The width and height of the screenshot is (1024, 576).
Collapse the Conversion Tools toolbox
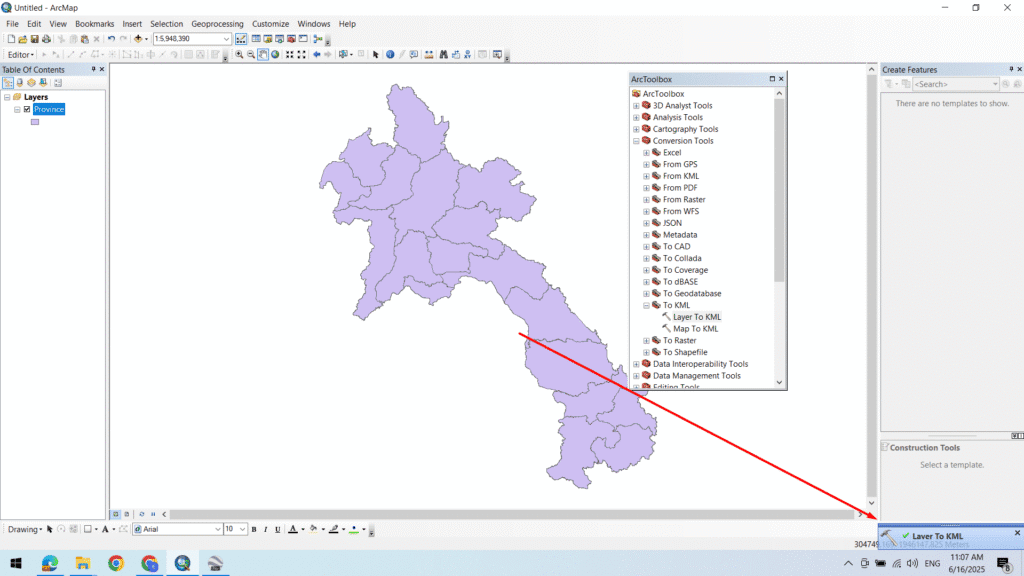(x=636, y=140)
